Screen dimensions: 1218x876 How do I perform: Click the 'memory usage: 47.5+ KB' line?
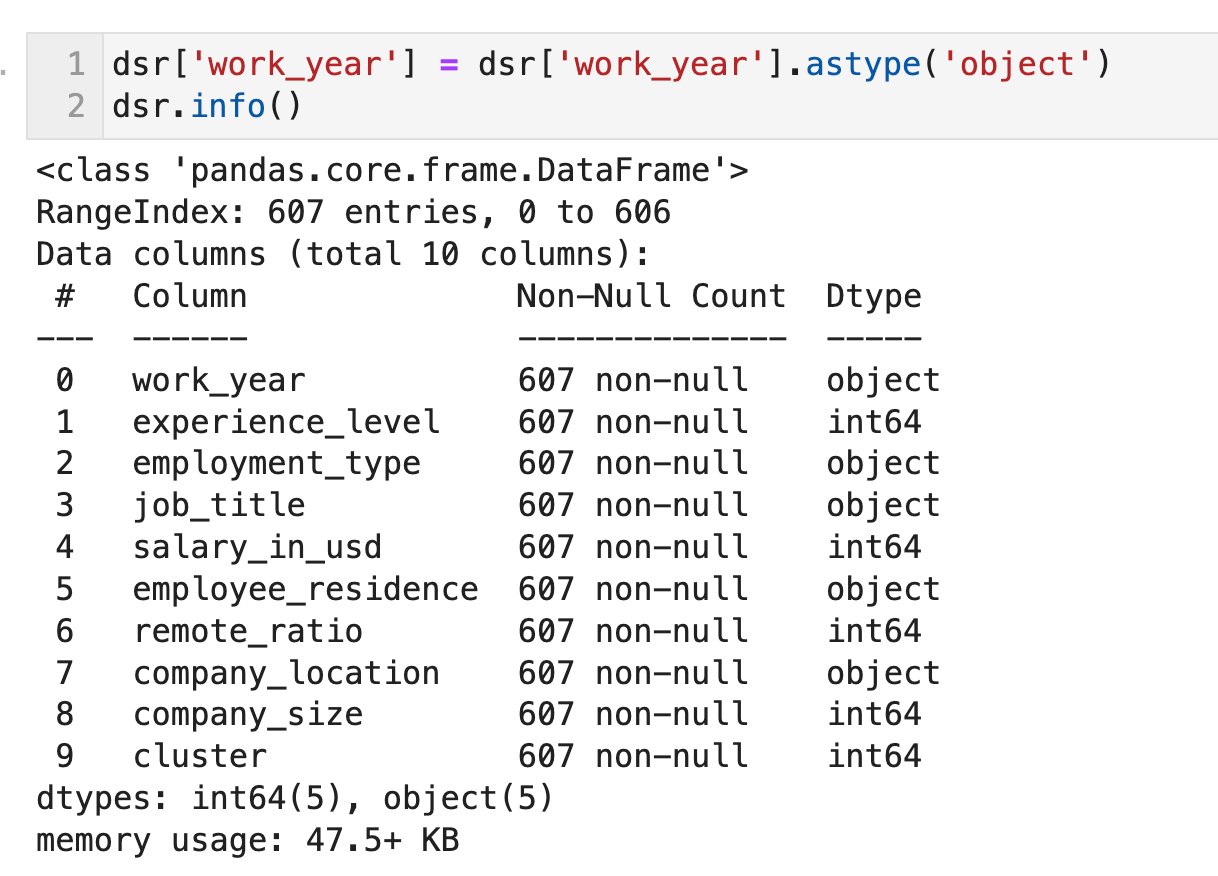tap(247, 840)
